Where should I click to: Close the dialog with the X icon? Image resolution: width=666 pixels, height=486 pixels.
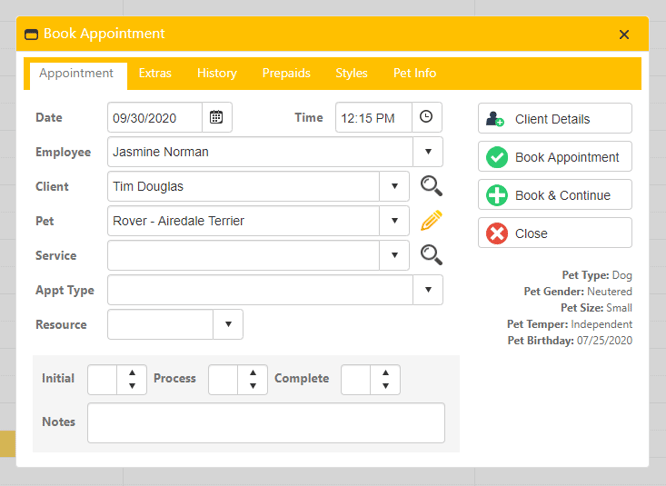point(624,34)
